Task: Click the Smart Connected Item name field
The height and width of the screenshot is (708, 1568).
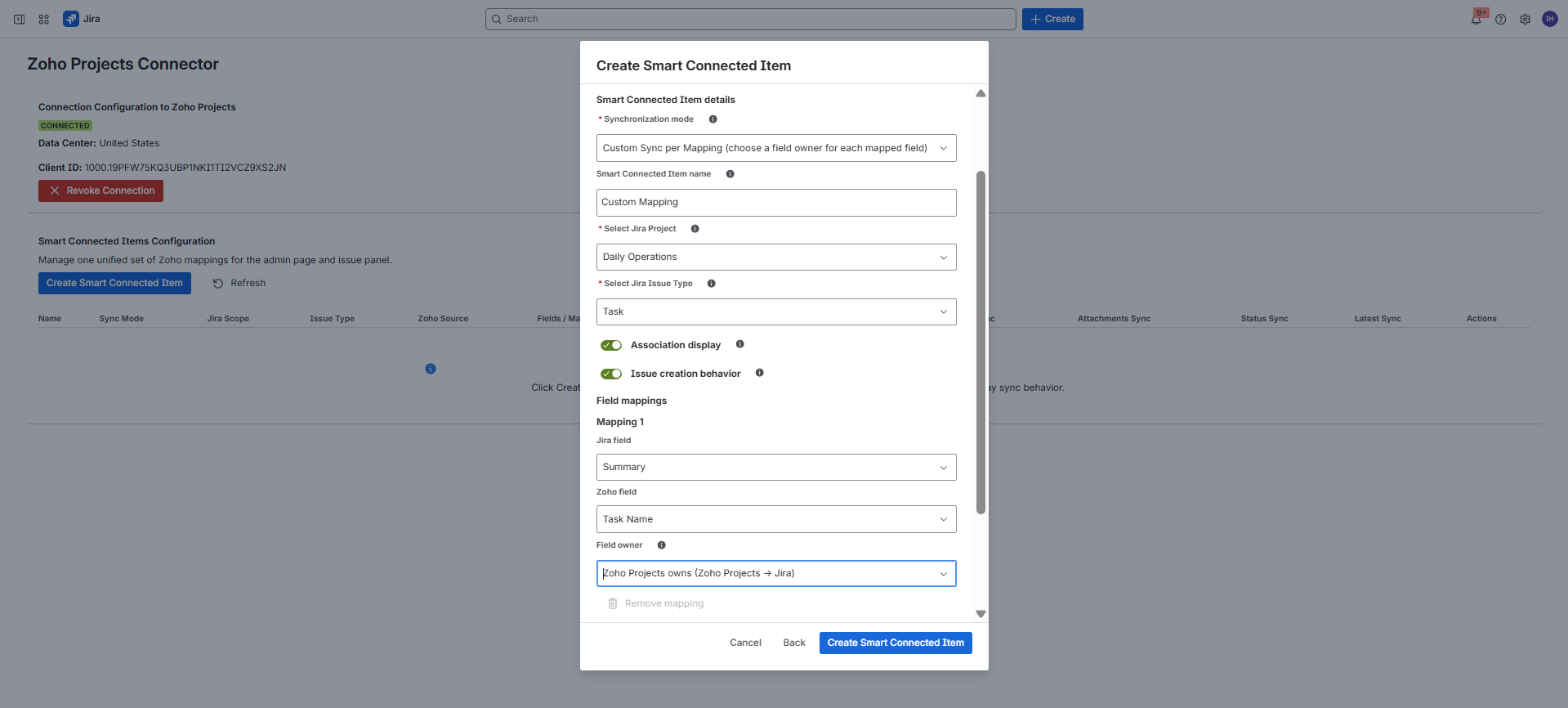Action: click(776, 203)
